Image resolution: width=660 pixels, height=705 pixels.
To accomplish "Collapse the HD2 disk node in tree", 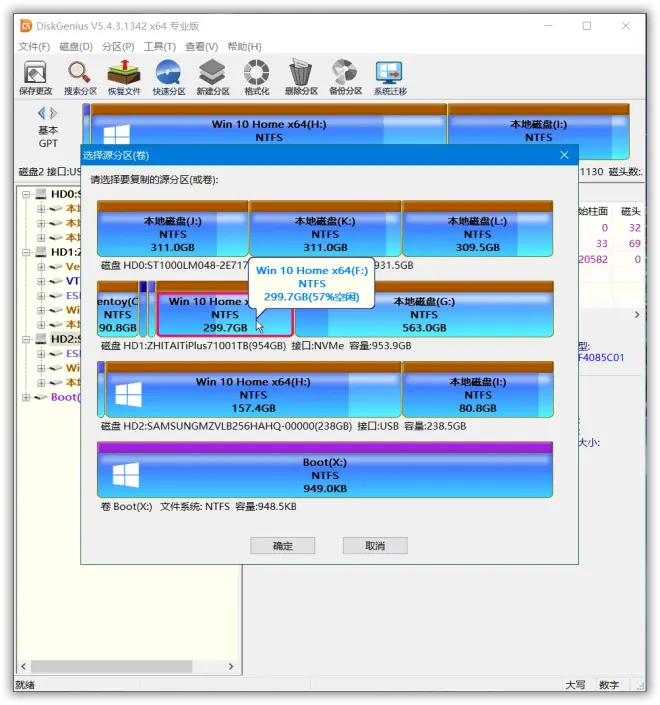I will (27, 339).
